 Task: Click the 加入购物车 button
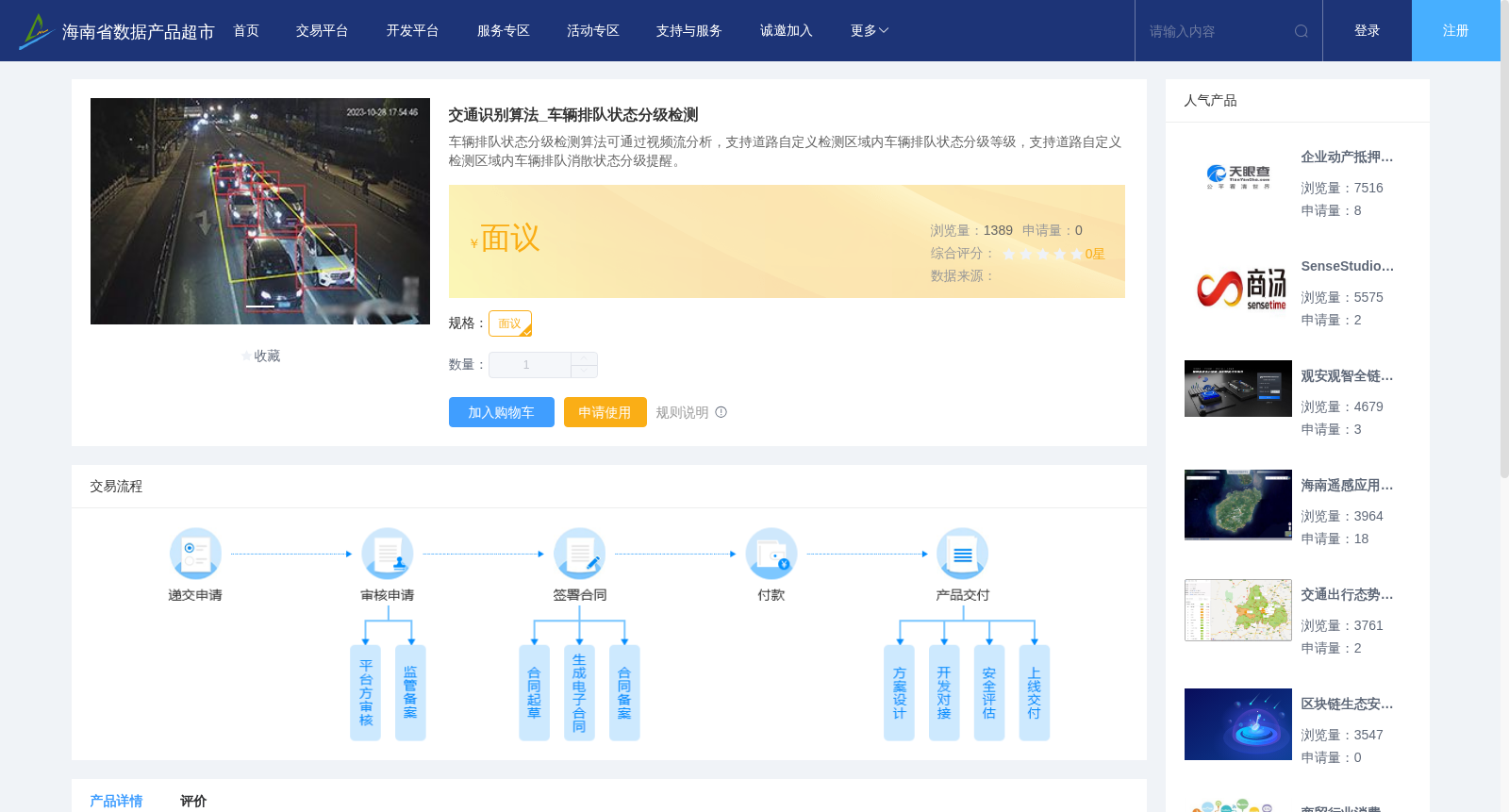pyautogui.click(x=502, y=412)
